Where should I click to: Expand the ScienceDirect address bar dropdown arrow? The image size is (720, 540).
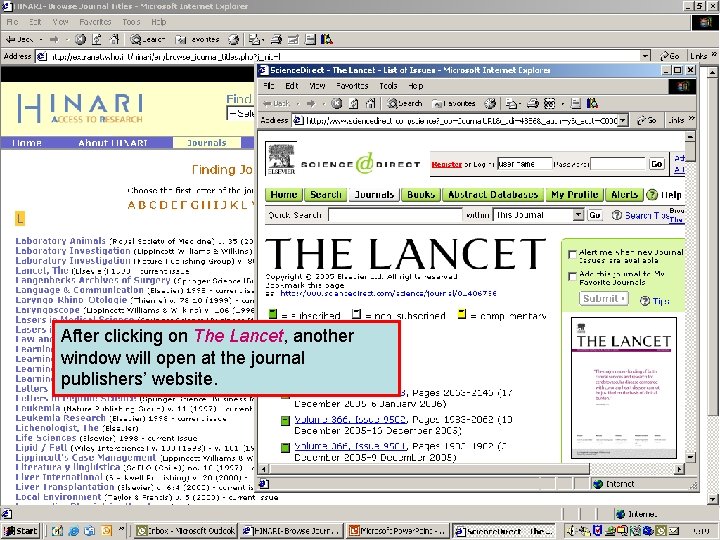tap(623, 120)
